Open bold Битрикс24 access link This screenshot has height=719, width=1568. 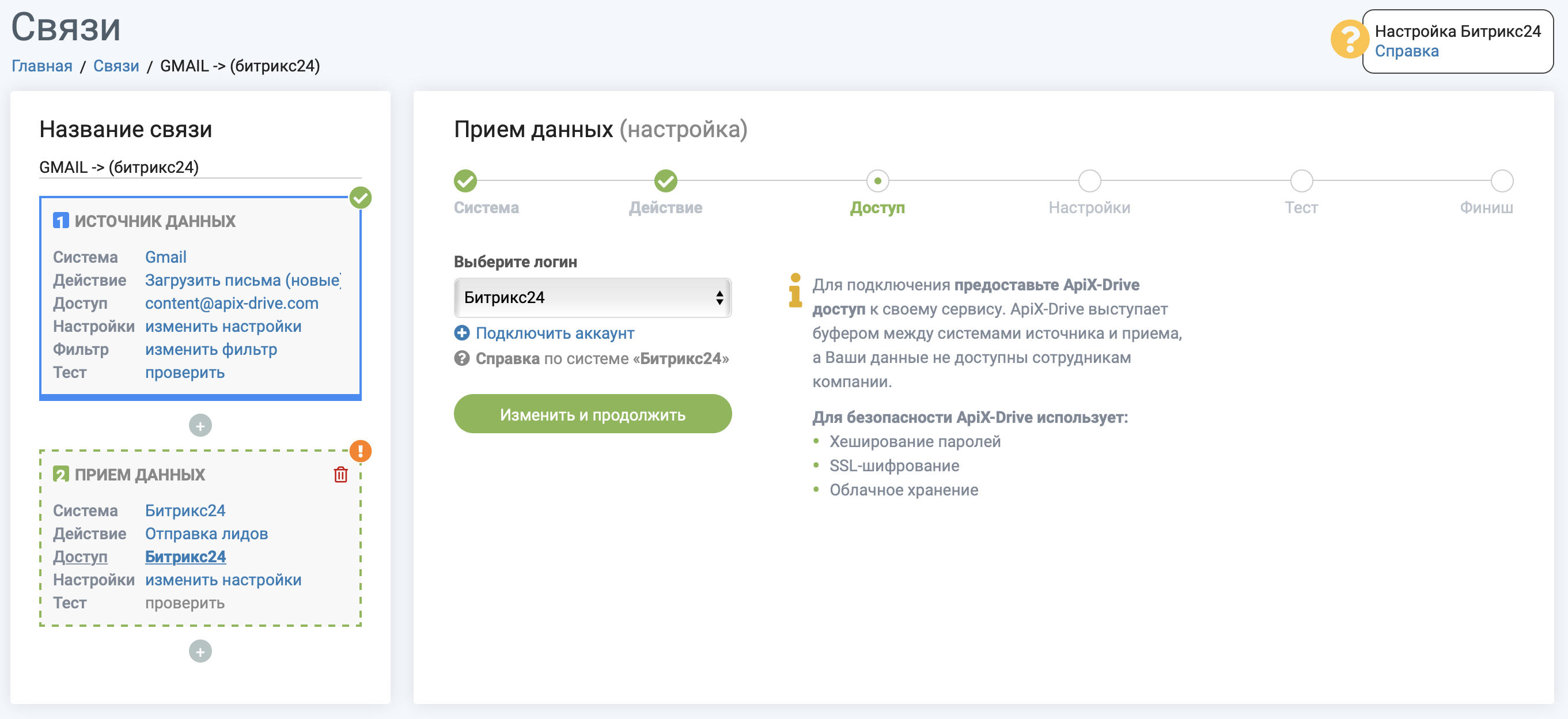pos(185,557)
